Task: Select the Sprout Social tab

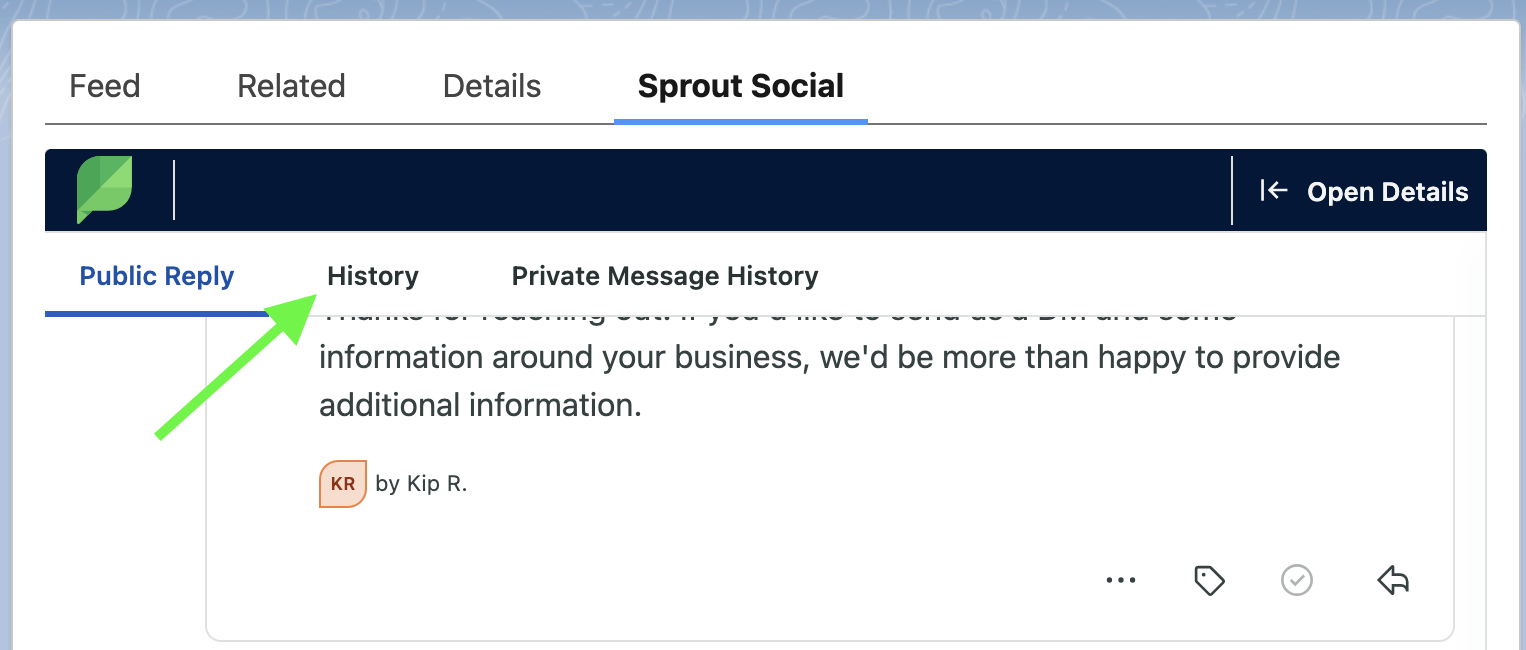Action: (741, 86)
